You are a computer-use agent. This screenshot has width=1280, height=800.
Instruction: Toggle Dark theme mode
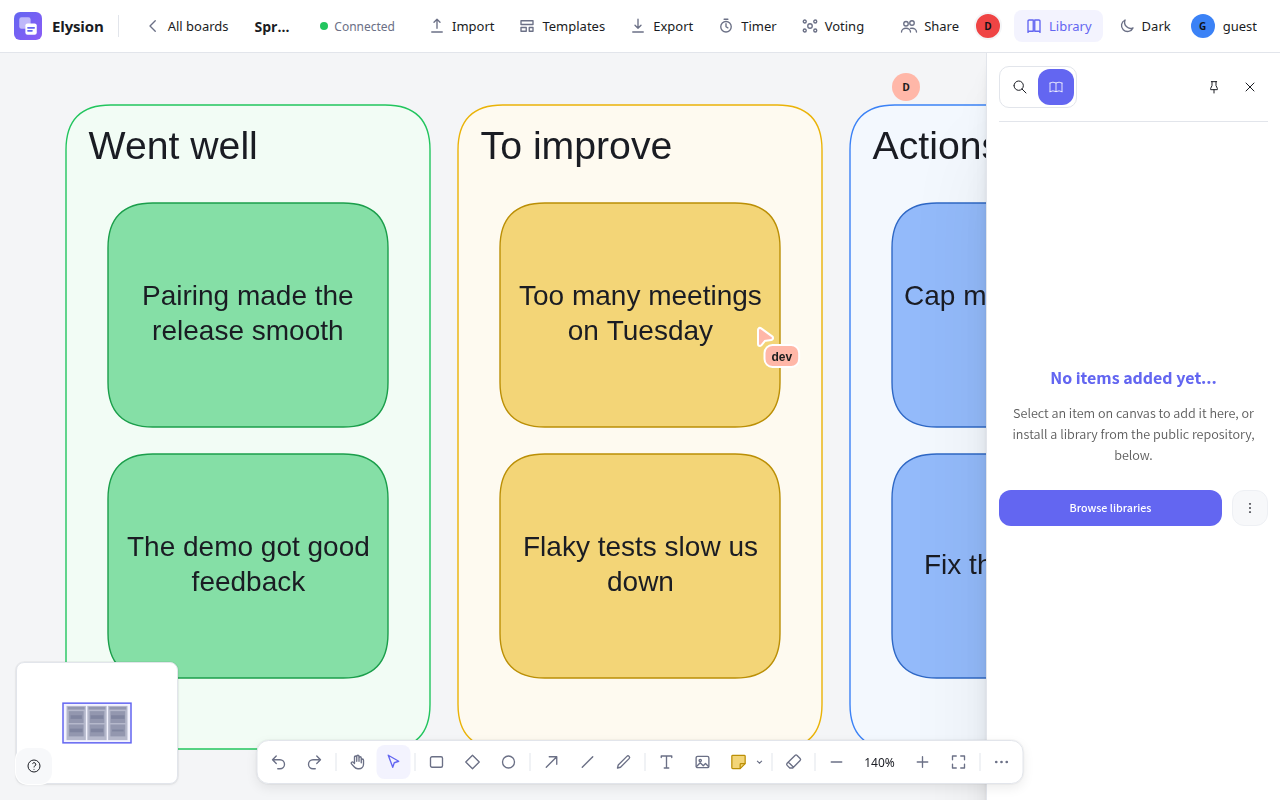click(x=1145, y=26)
